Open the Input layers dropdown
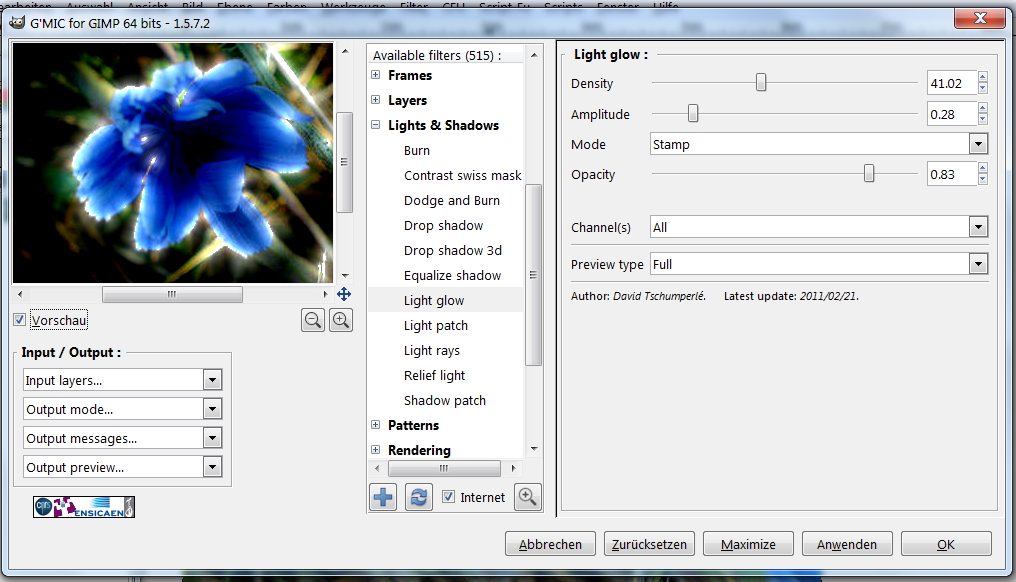This screenshot has height=582, width=1016. click(x=122, y=380)
